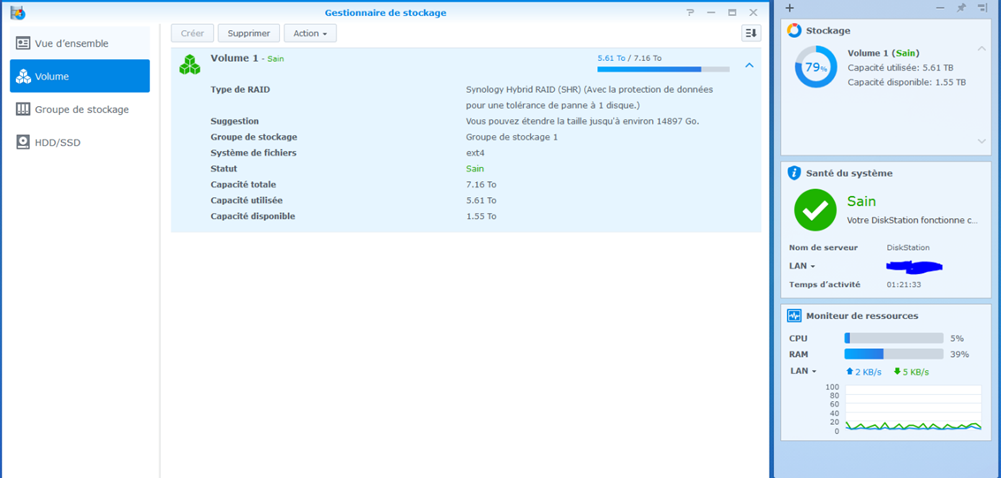Click the Groupe de stockage 1 value

512,137
